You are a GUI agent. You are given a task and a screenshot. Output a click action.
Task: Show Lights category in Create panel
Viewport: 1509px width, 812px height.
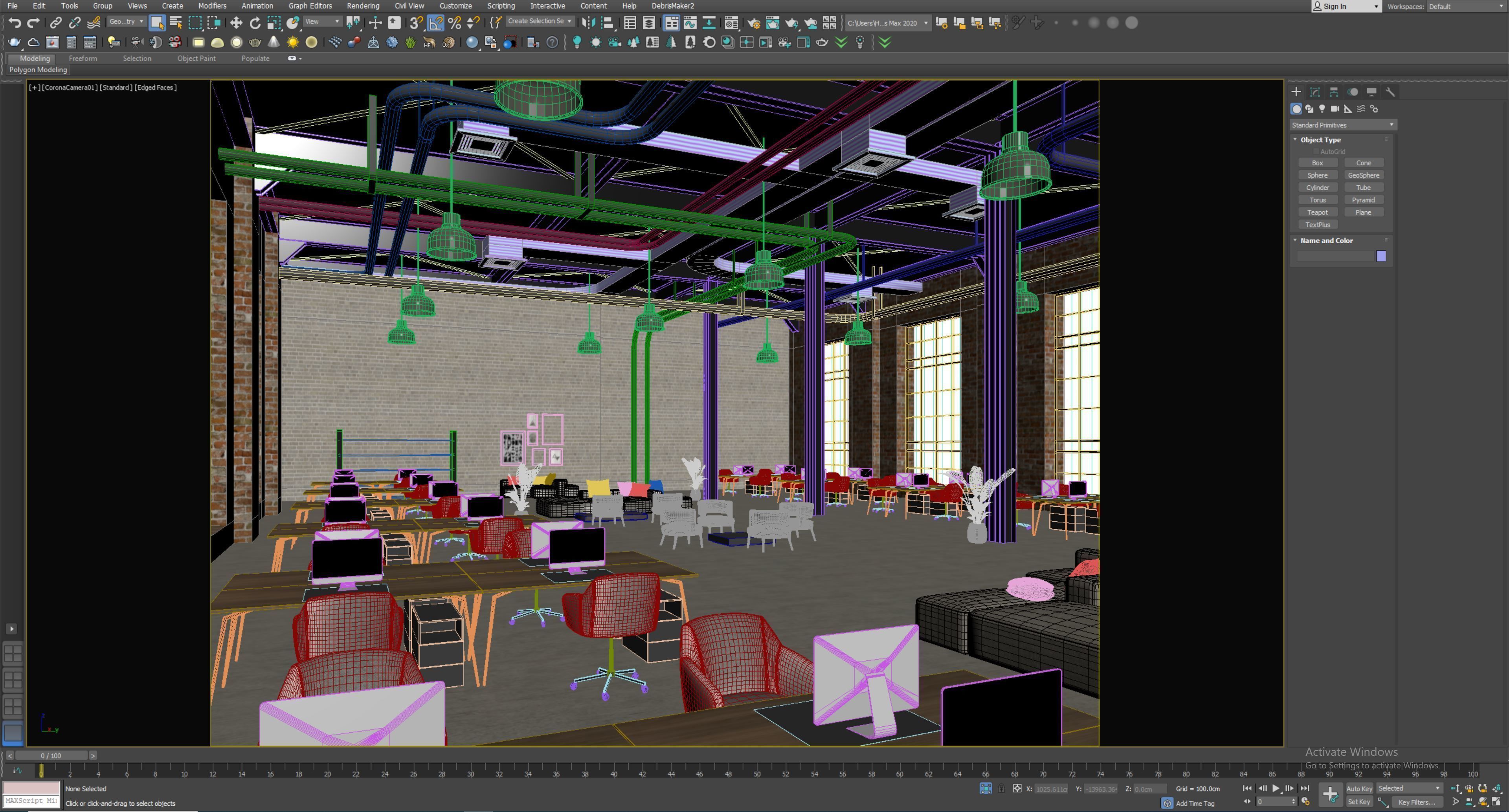click(1322, 109)
